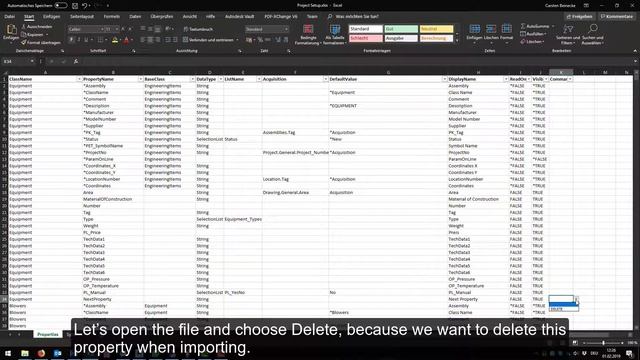Toggle italic formatting
The width and height of the screenshot is (640, 360).
point(79,40)
